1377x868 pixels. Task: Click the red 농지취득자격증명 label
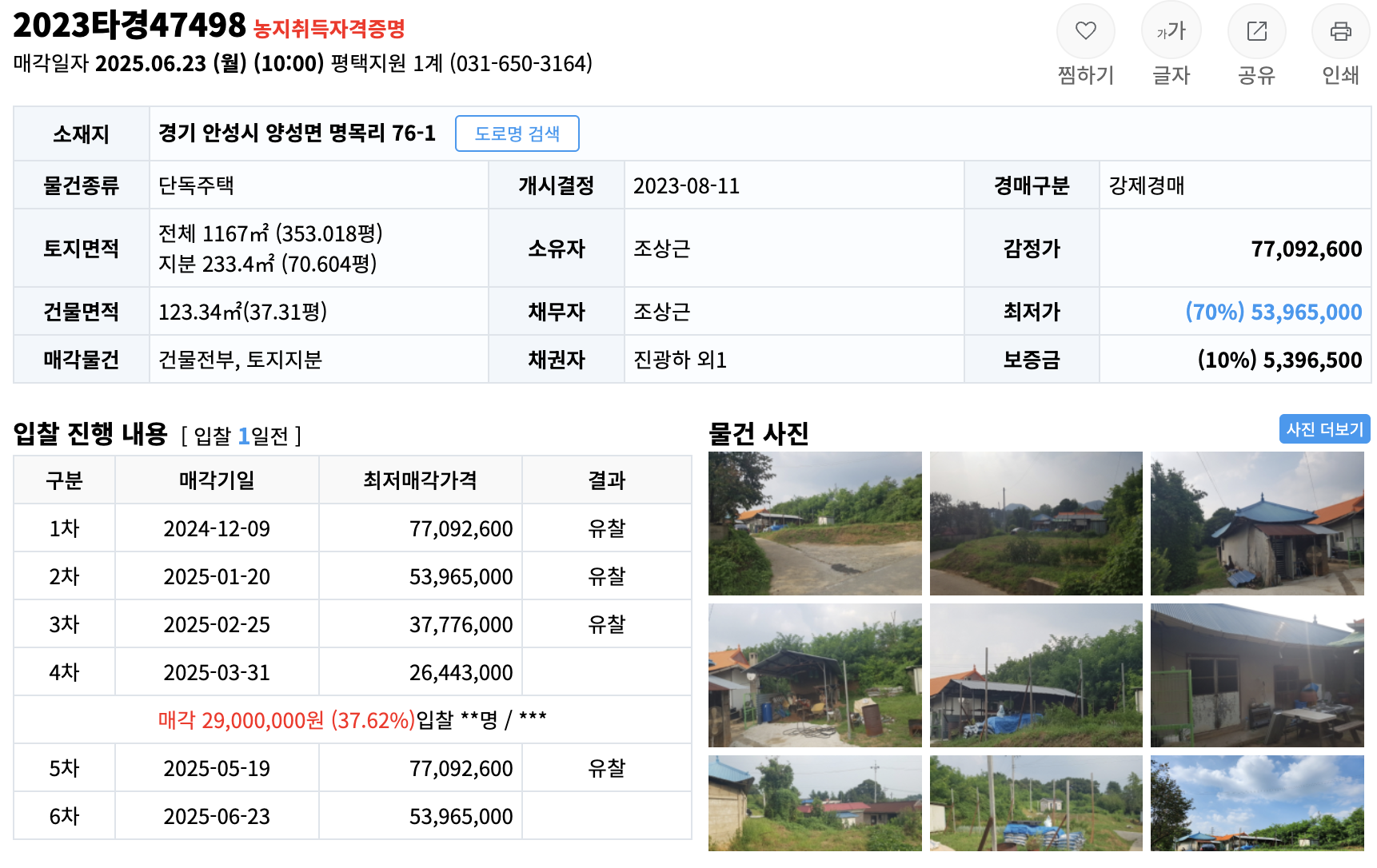tap(329, 30)
